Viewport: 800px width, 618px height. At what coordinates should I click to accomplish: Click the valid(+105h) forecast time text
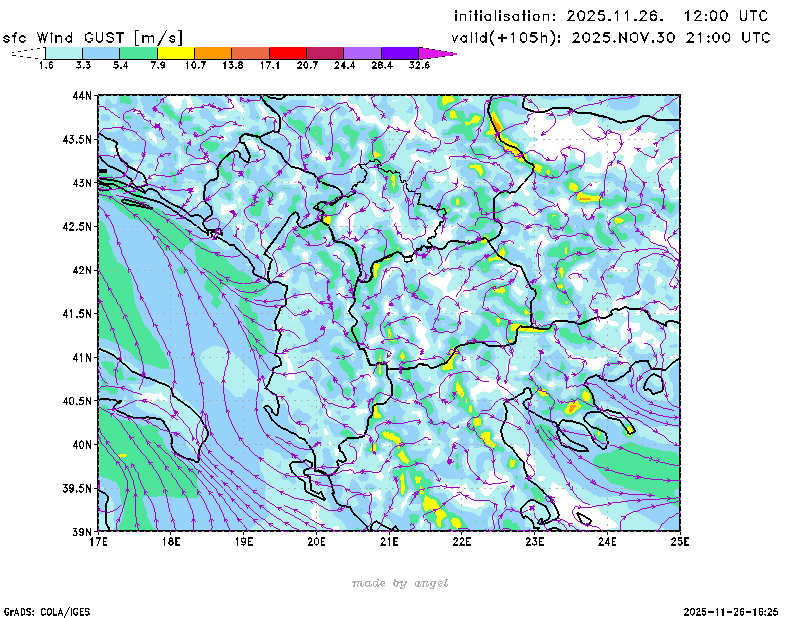point(611,37)
